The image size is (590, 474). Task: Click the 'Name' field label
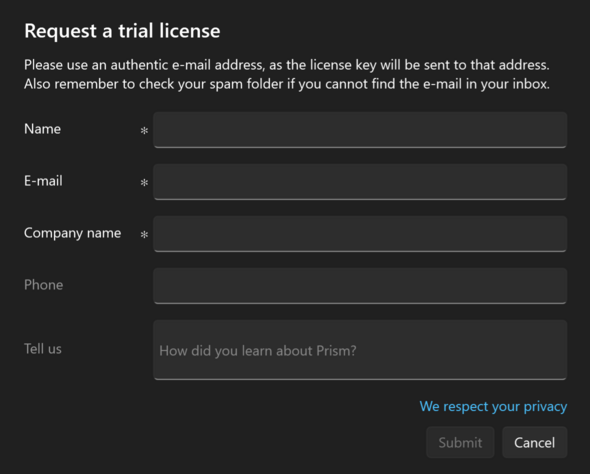tap(43, 129)
